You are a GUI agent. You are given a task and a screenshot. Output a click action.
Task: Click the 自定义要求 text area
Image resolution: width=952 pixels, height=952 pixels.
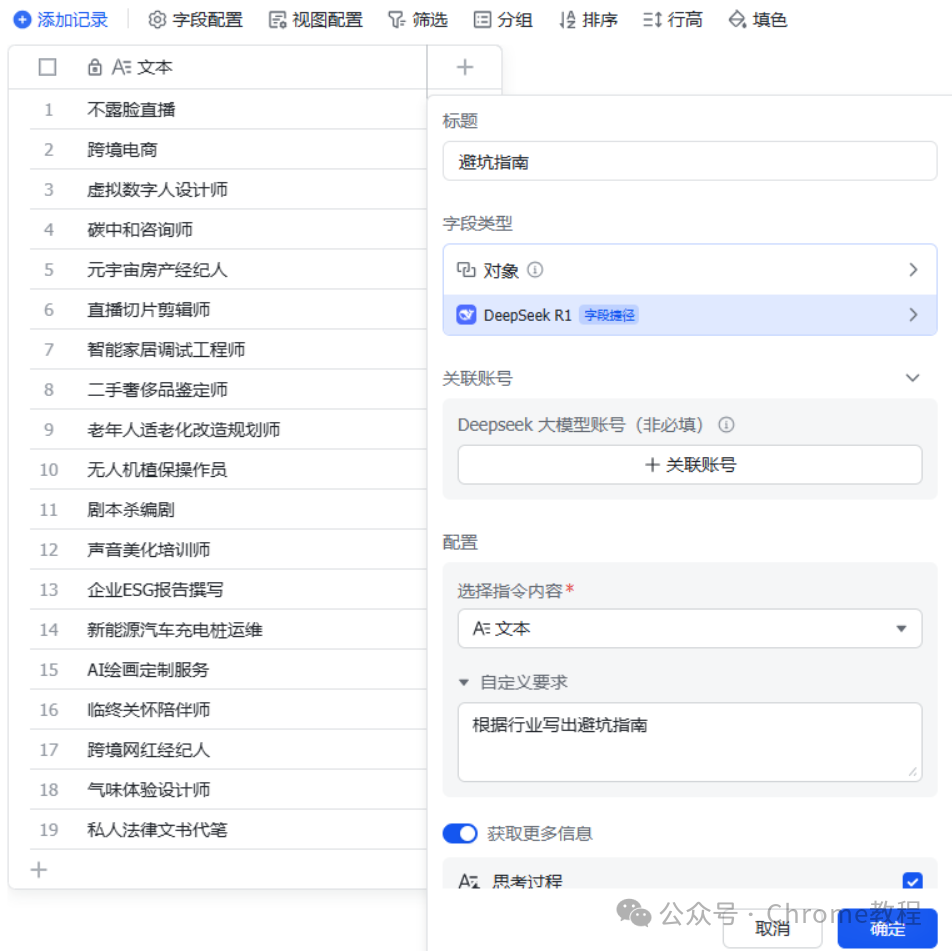[x=690, y=742]
